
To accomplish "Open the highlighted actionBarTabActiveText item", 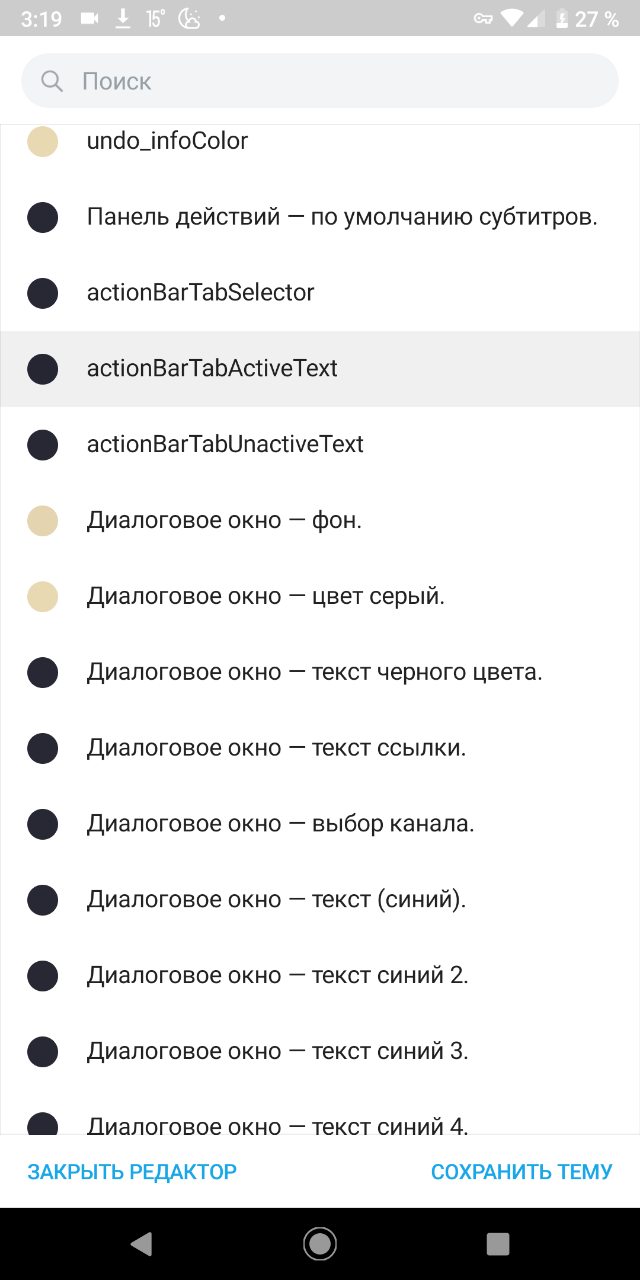I will [x=320, y=369].
